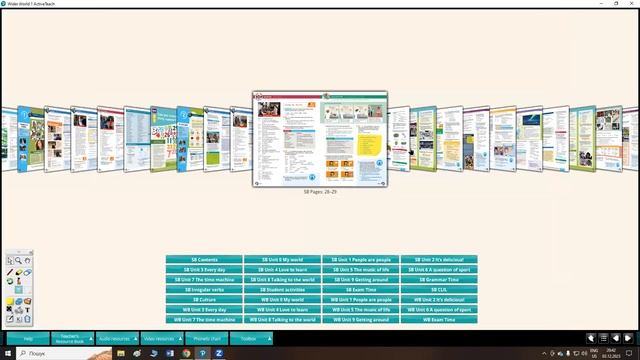640x360 pixels.
Task: Jump to SB Contents section
Action: [x=204, y=260]
